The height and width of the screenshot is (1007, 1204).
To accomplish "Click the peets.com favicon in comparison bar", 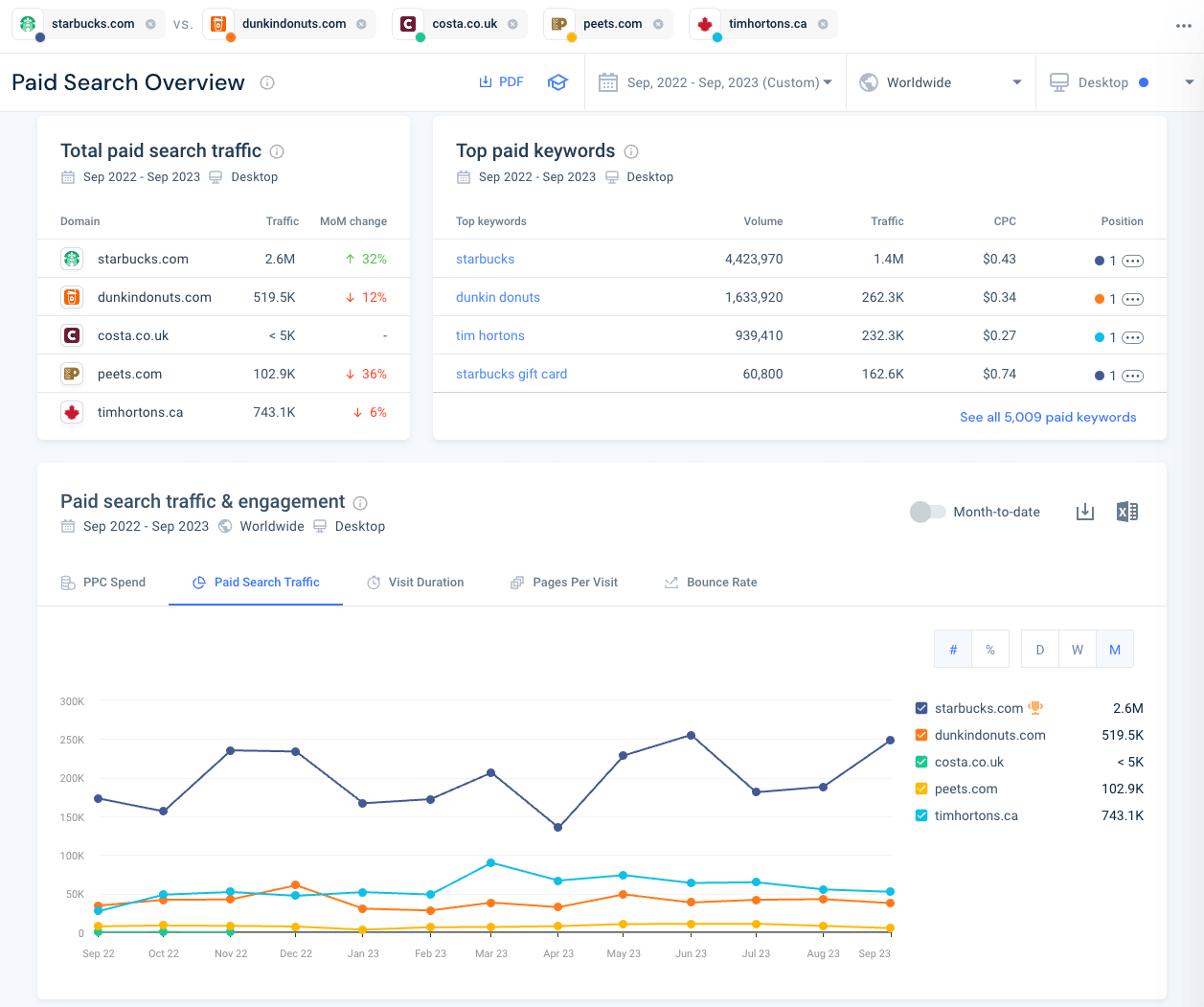I will click(559, 24).
